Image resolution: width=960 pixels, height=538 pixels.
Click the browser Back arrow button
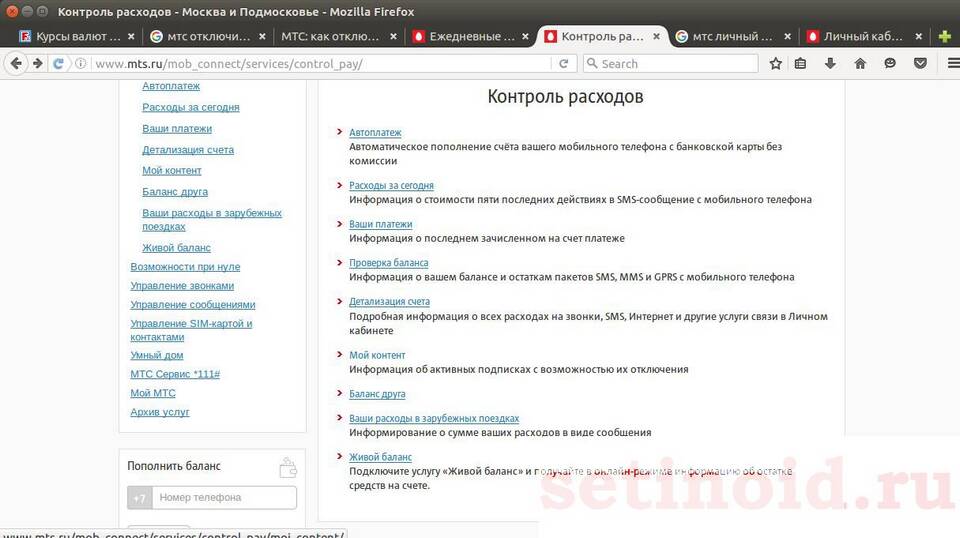[17, 63]
